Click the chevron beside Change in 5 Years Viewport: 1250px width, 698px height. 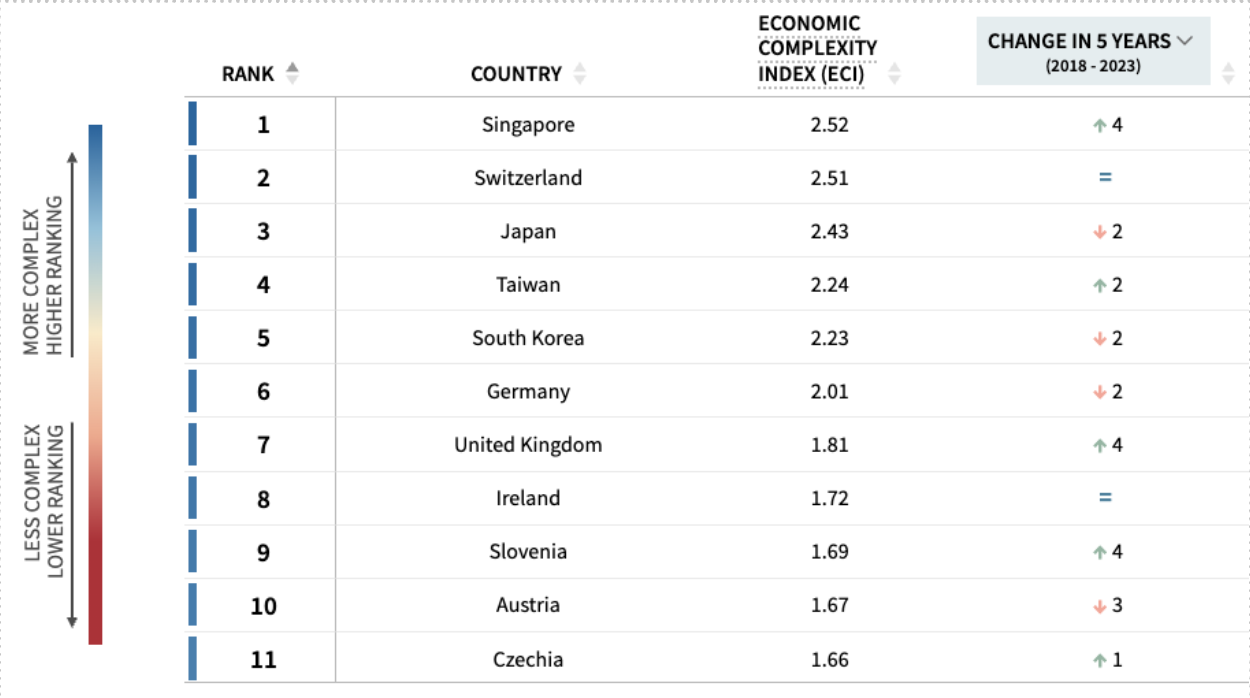click(x=1186, y=41)
